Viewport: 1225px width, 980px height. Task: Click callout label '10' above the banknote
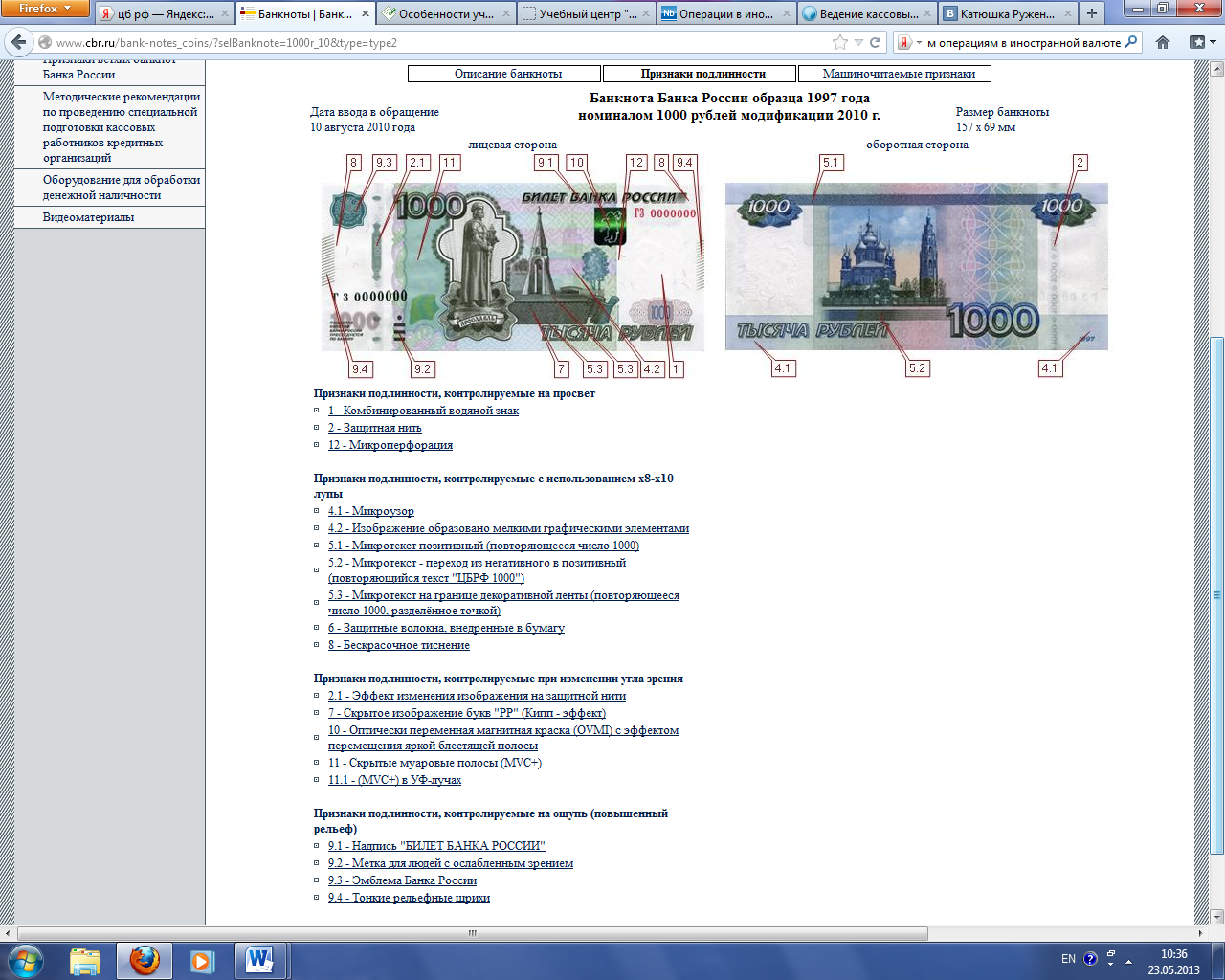pyautogui.click(x=576, y=163)
